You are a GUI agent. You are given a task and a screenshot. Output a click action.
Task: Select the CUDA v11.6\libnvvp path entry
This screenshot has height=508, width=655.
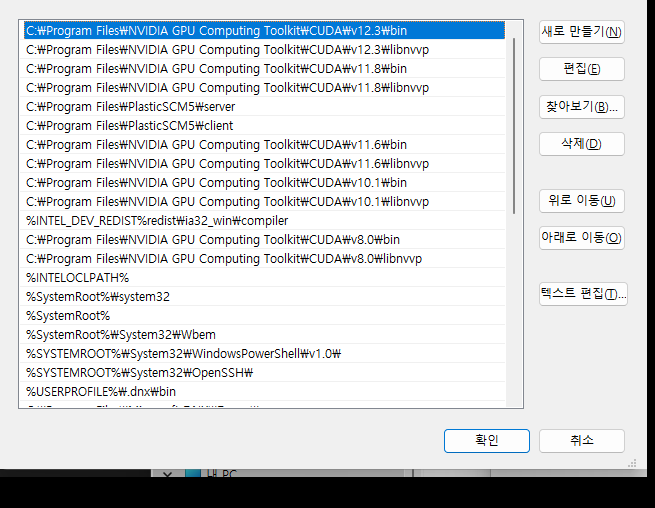tap(264, 164)
